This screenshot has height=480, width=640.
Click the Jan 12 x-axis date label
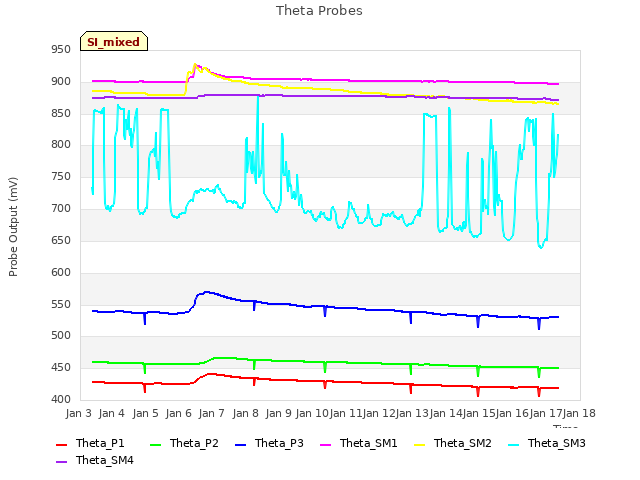coord(379,413)
